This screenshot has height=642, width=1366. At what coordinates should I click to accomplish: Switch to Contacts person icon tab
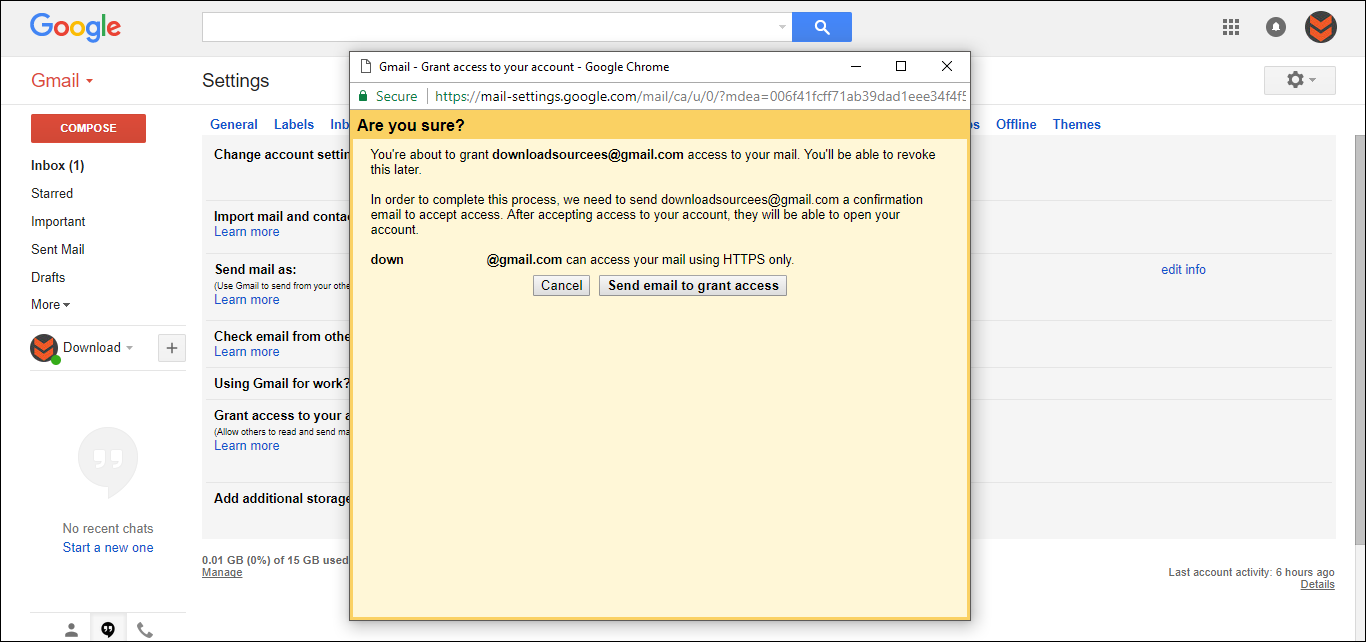[71, 629]
